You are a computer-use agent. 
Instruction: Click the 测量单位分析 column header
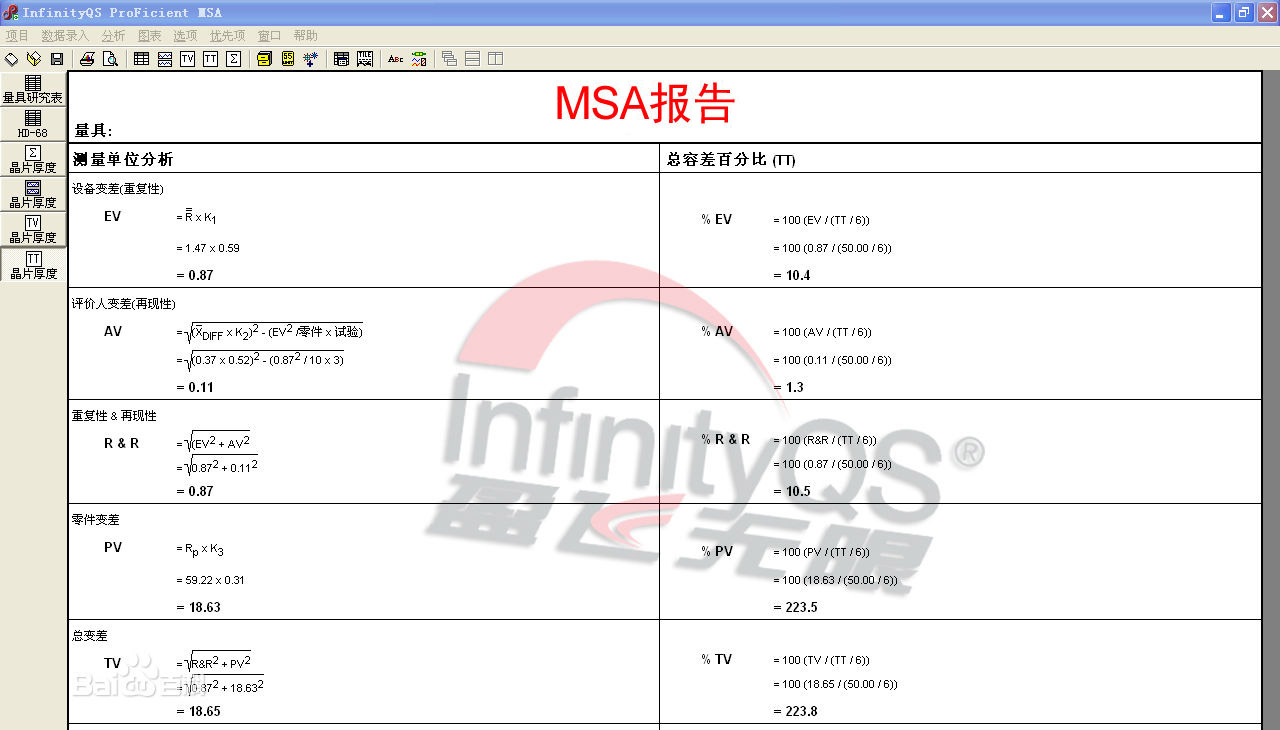[123, 159]
